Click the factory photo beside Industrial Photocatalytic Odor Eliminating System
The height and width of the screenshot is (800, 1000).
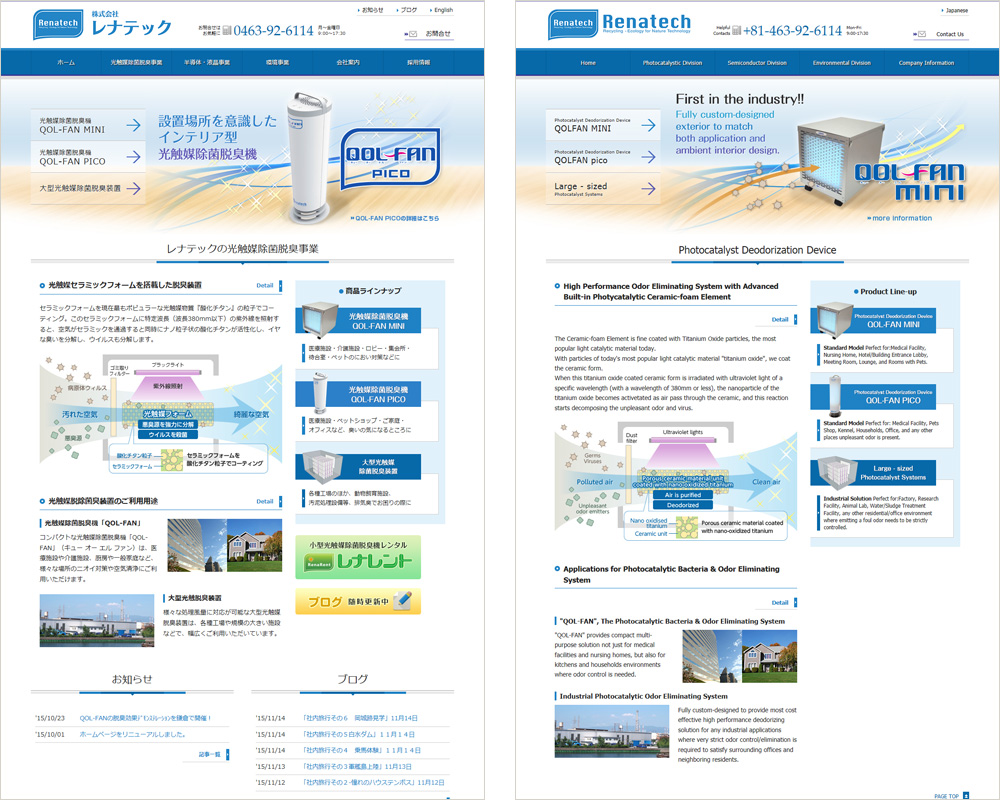click(x=612, y=731)
